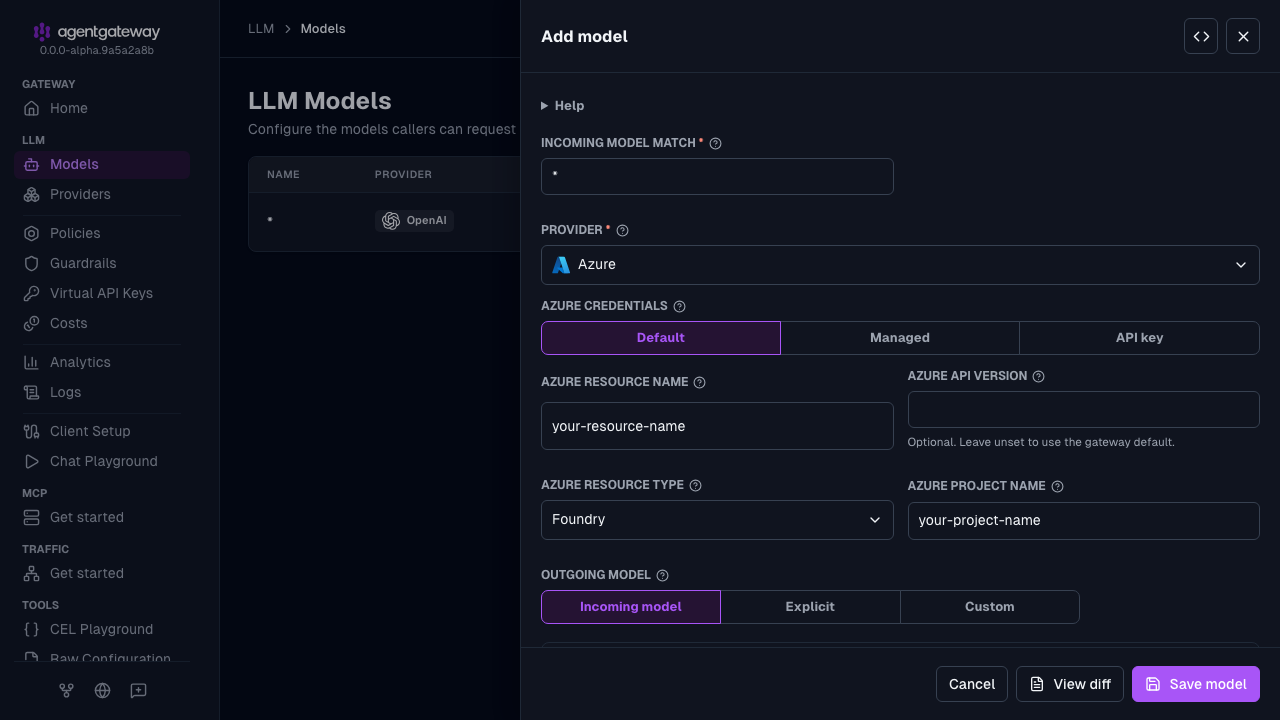Click the Incoming Model Match input field
This screenshot has width=1280, height=720.
717,176
